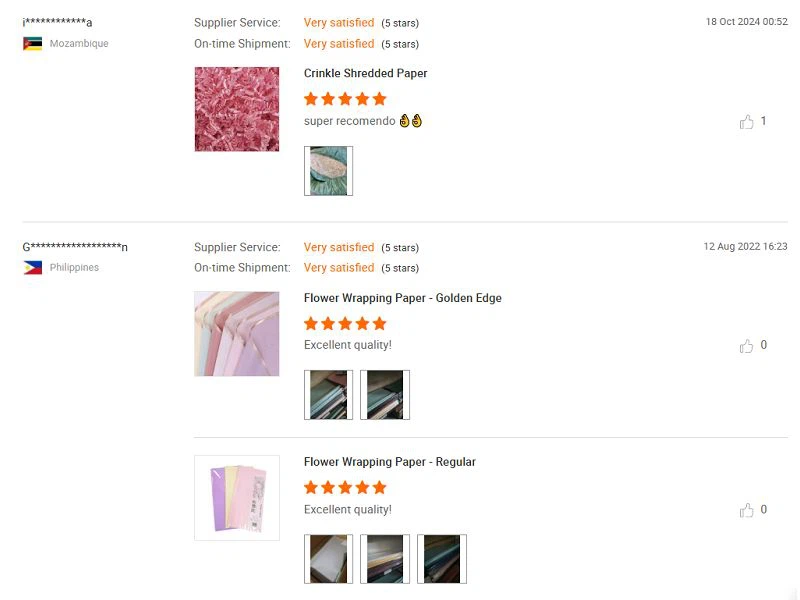This screenshot has width=800, height=600.
Task: Open Flower Wrapping Paper - Regular link
Action: tap(390, 462)
